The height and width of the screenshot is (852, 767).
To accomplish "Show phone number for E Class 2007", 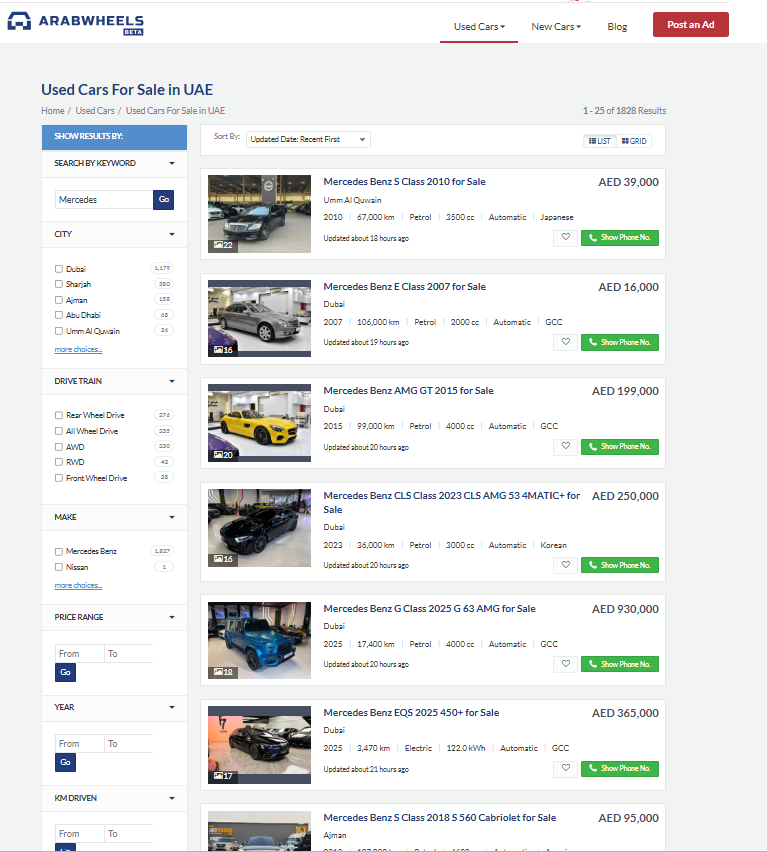I will pyautogui.click(x=620, y=342).
